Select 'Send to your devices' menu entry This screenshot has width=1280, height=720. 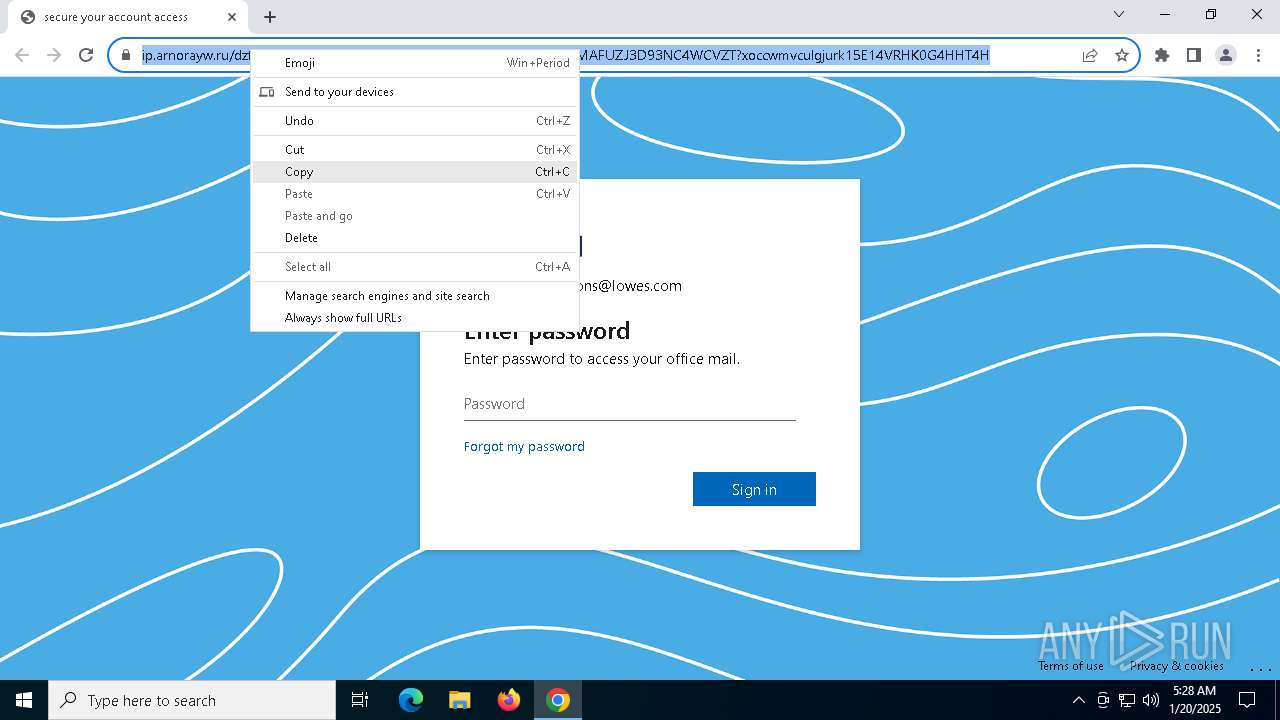coord(415,92)
